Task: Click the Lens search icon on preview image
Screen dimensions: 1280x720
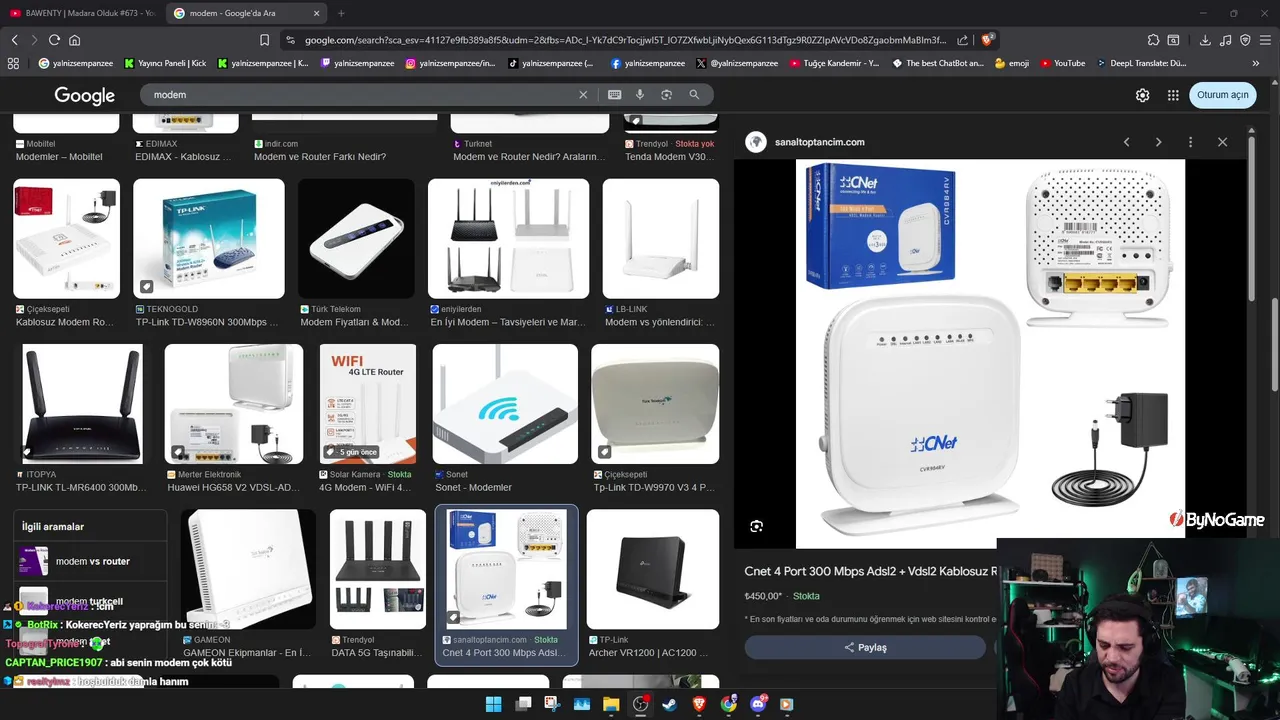Action: [757, 526]
